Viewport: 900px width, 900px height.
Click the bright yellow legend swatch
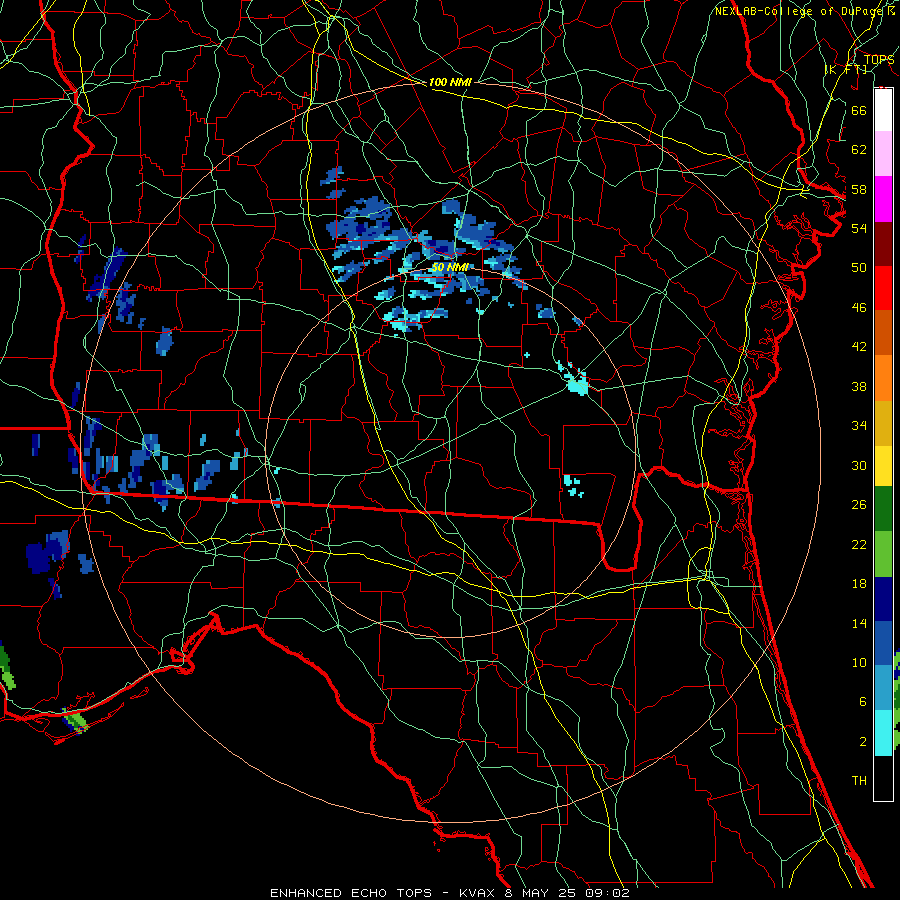(x=883, y=465)
